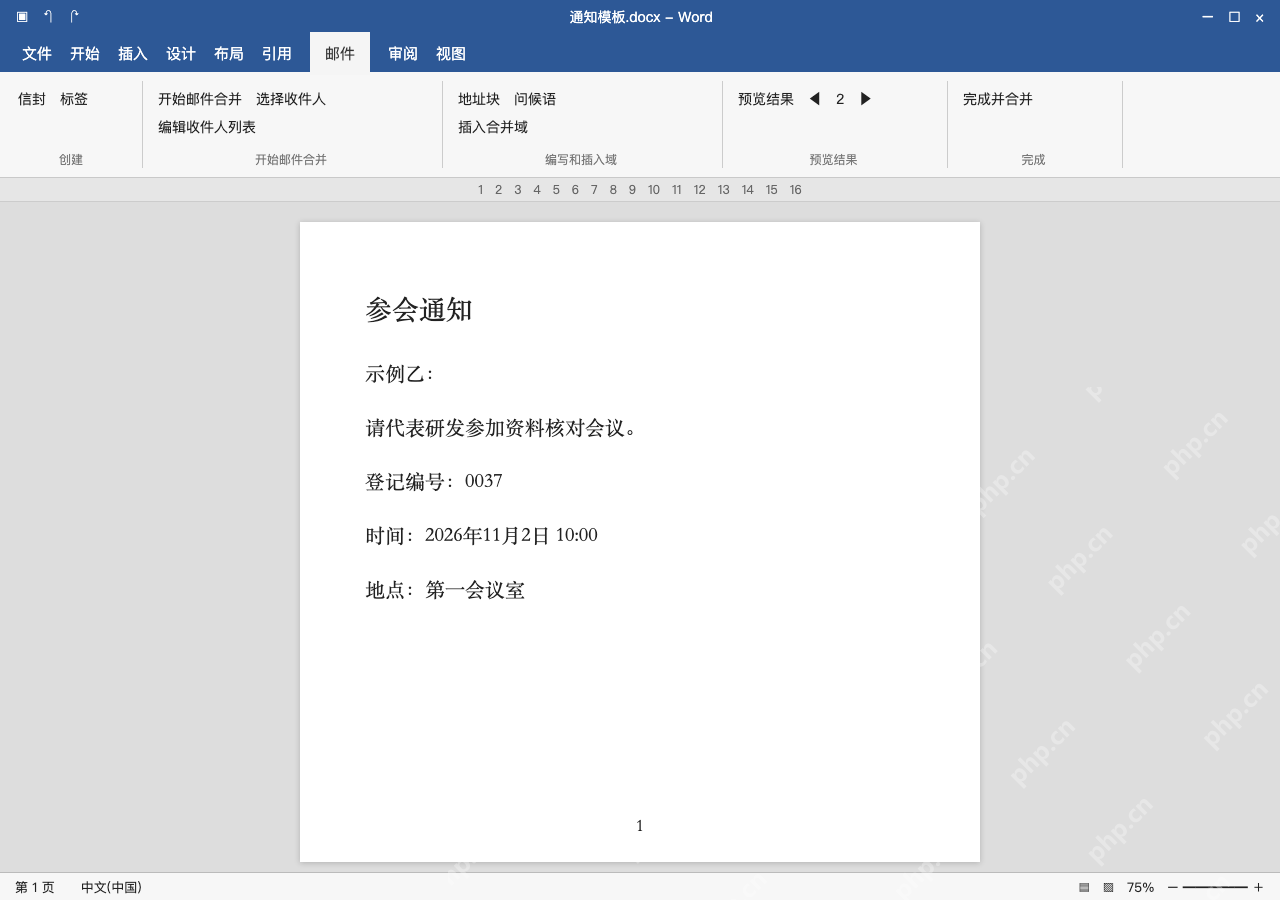This screenshot has height=900, width=1280.
Task: Select the 设计 ribbon tab
Action: click(x=181, y=53)
